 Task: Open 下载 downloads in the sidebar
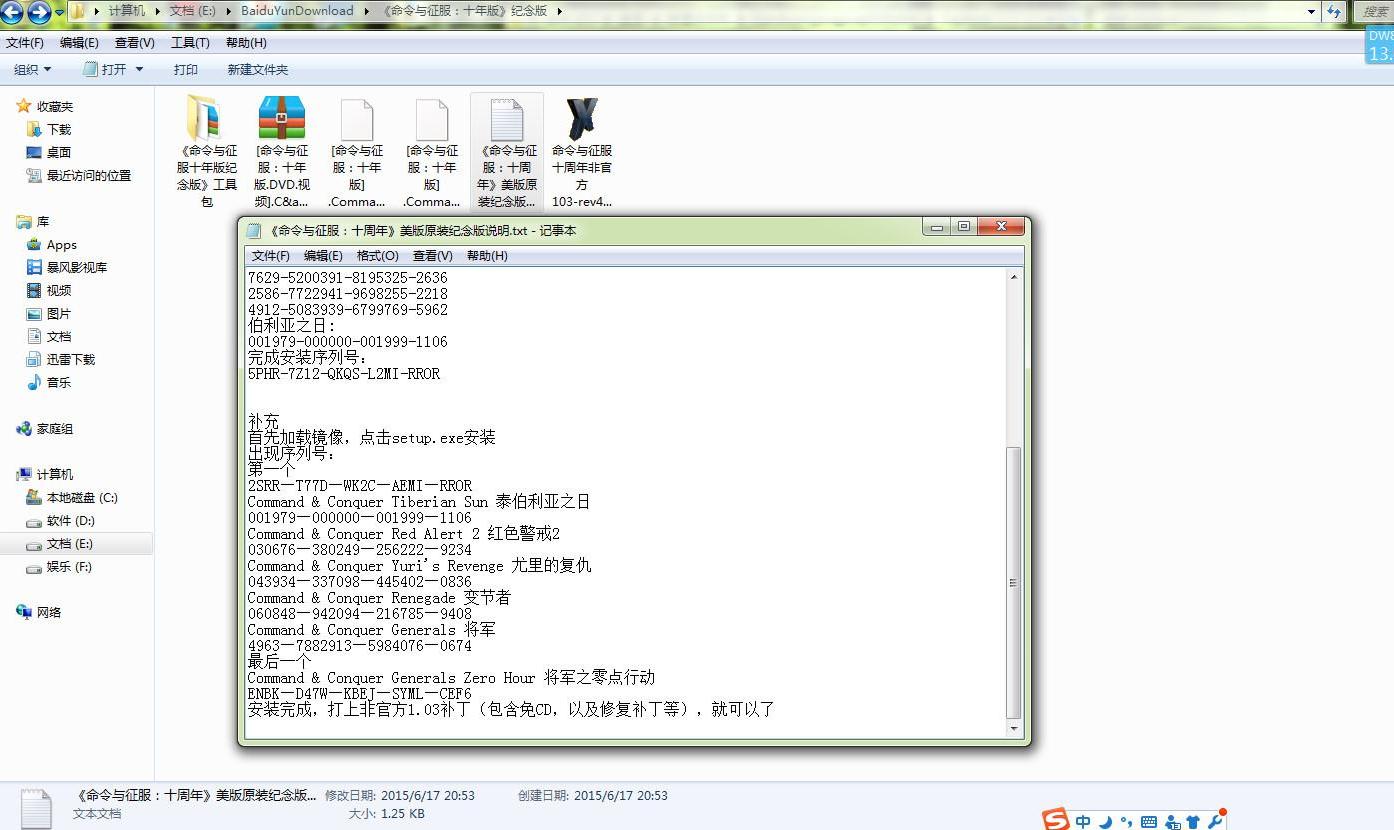point(49,129)
